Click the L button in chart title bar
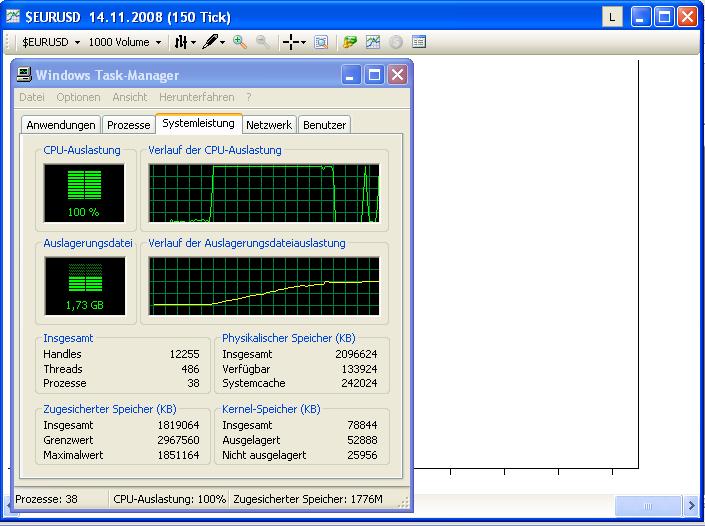 click(x=612, y=18)
